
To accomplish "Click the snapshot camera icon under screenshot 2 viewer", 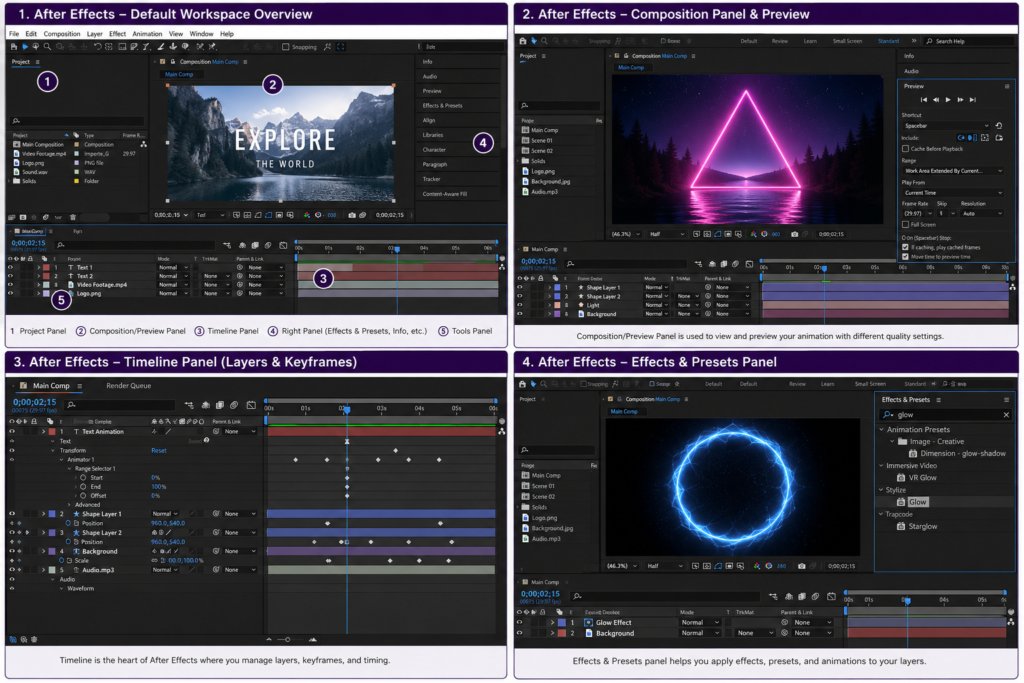I will pyautogui.click(x=794, y=234).
